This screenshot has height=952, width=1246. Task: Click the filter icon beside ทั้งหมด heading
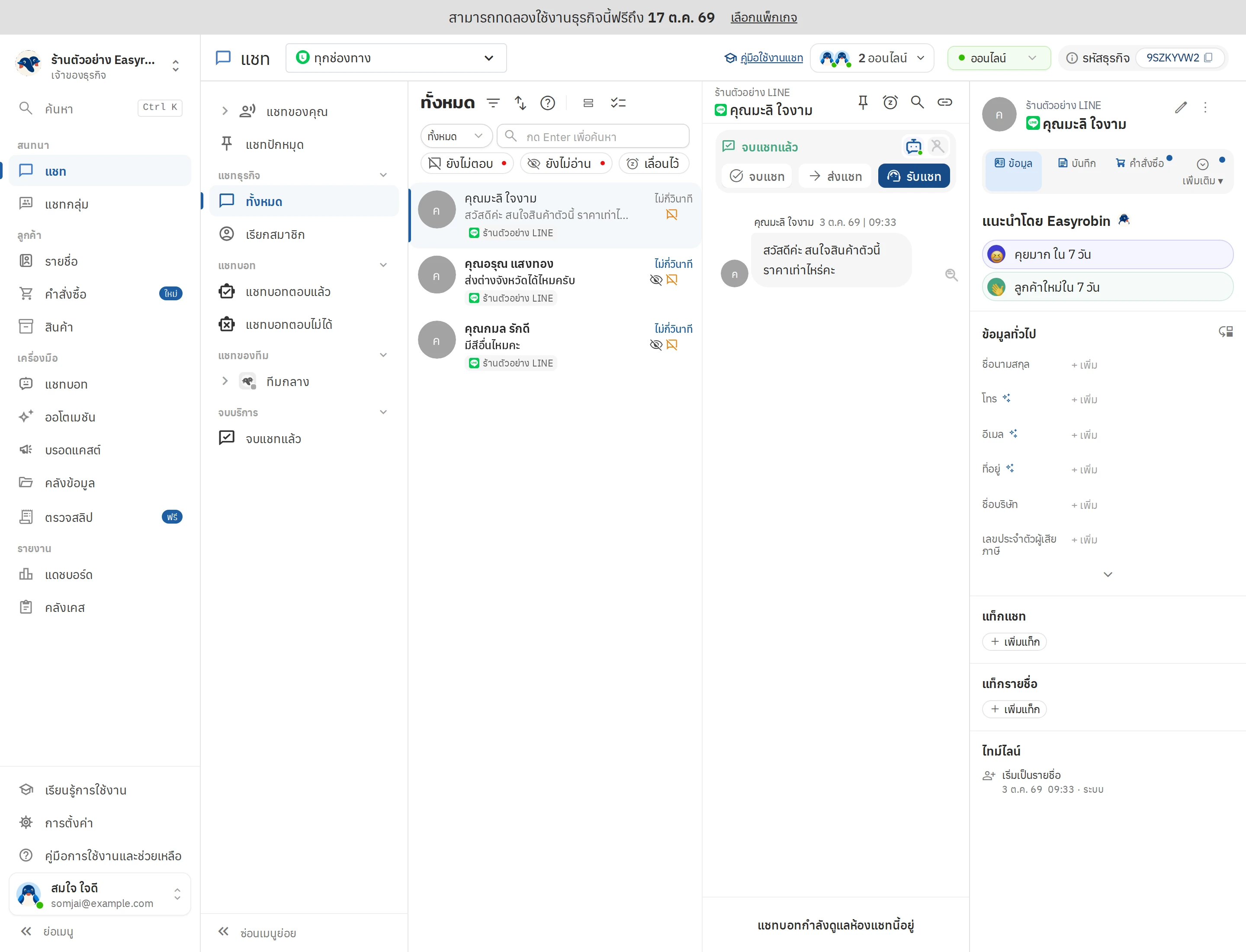(493, 103)
